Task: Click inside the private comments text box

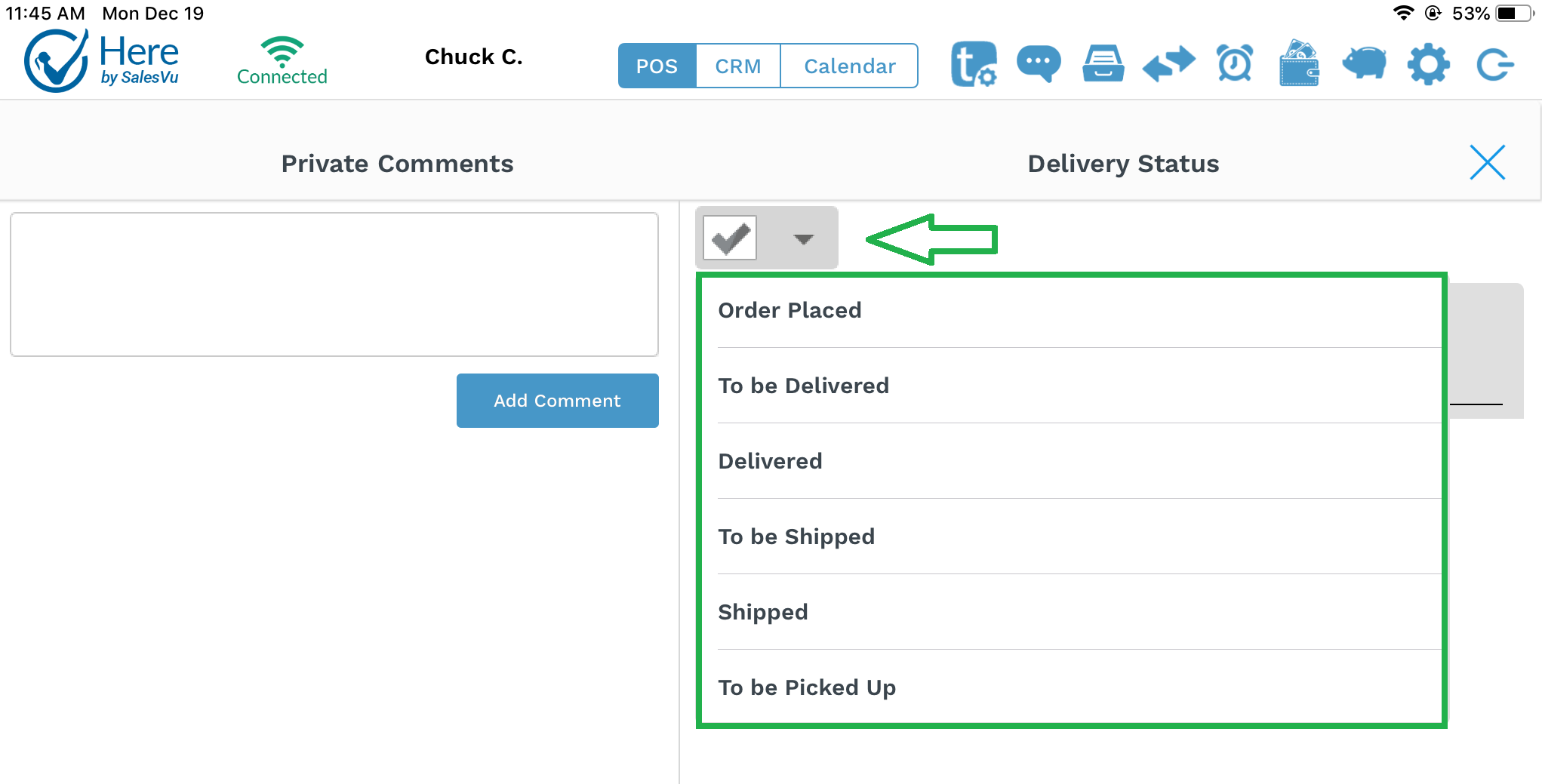Action: 334,284
